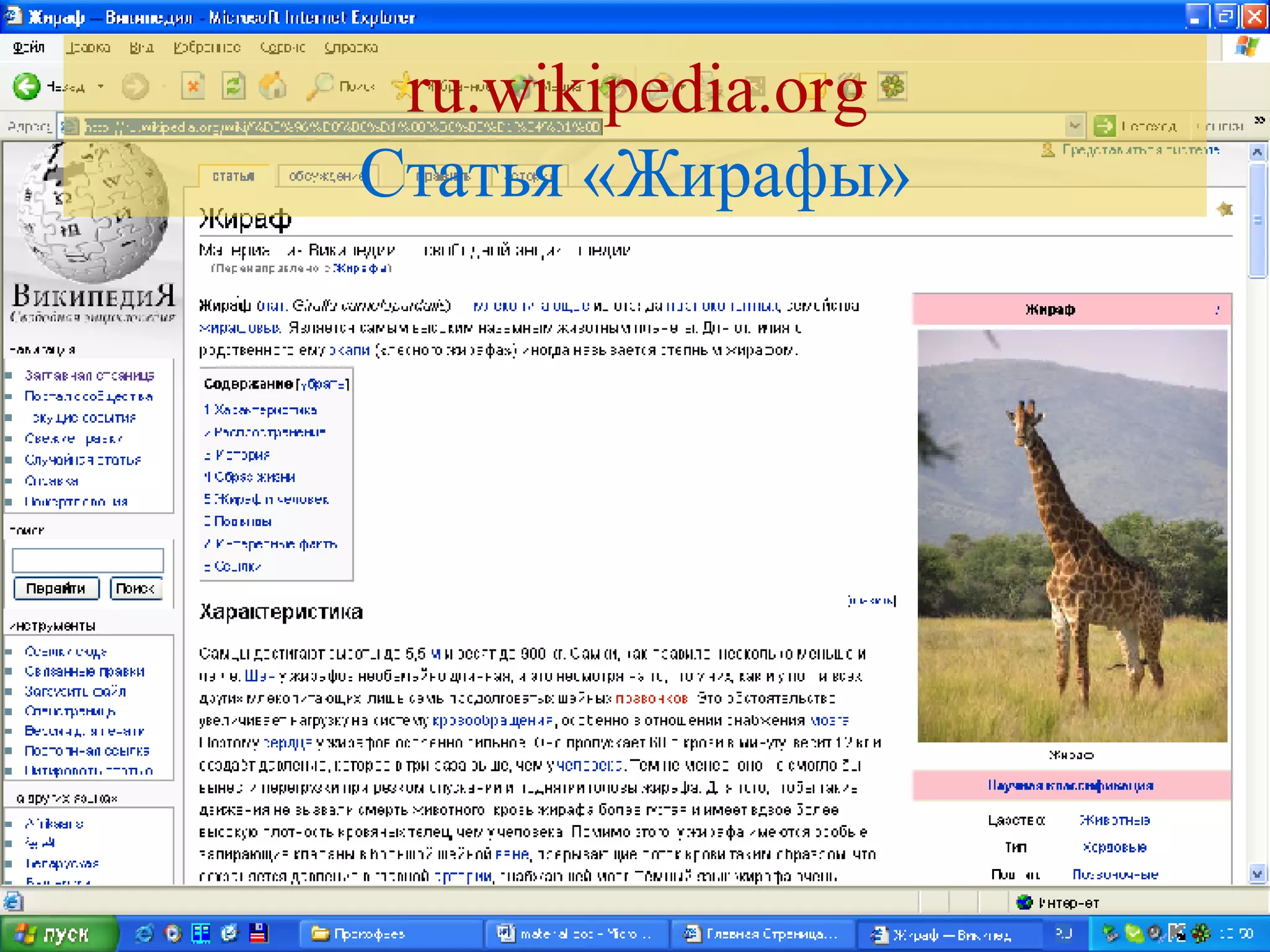Open the Избранное menu

pos(207,47)
